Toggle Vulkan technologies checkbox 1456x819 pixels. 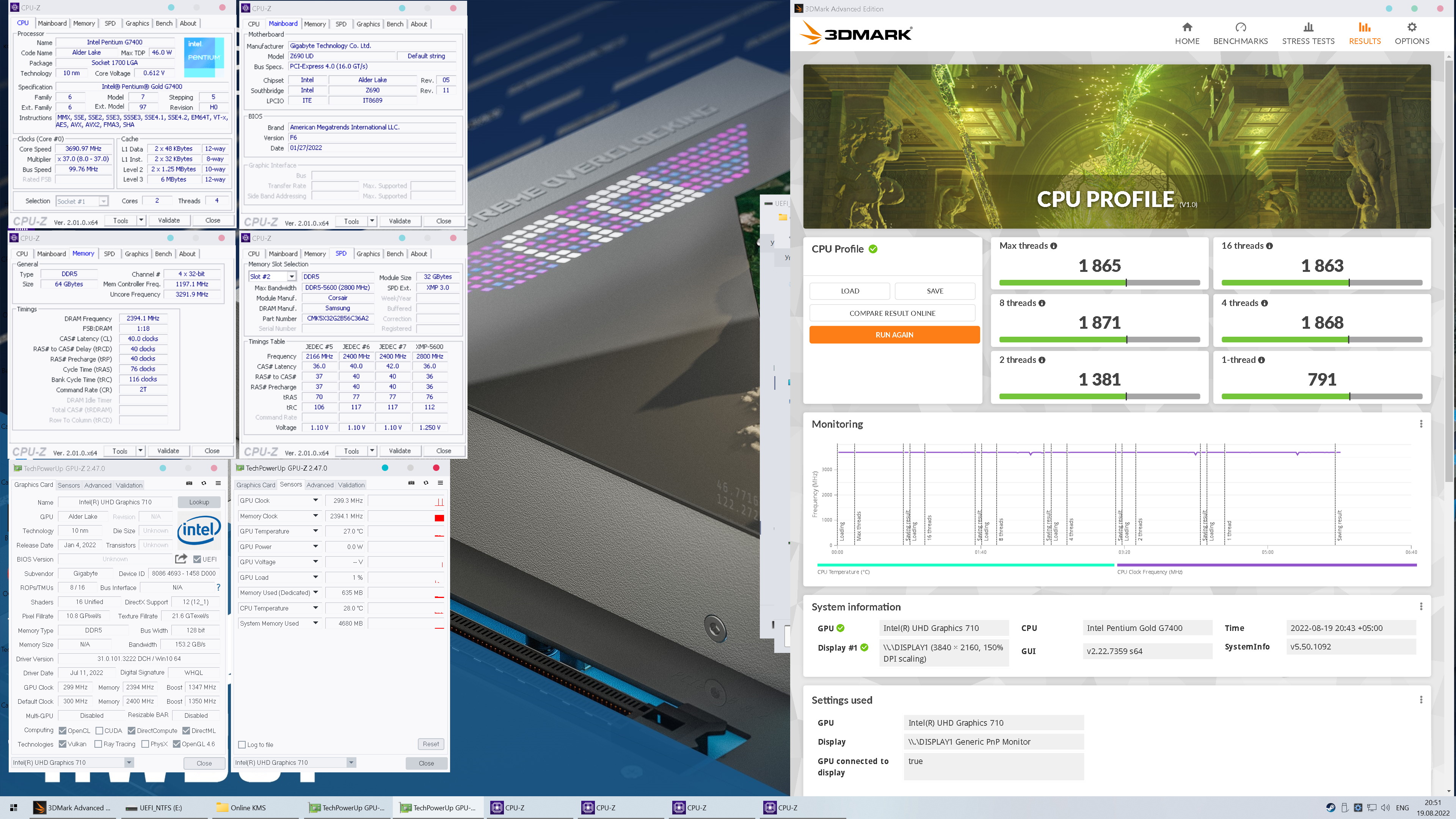(63, 744)
